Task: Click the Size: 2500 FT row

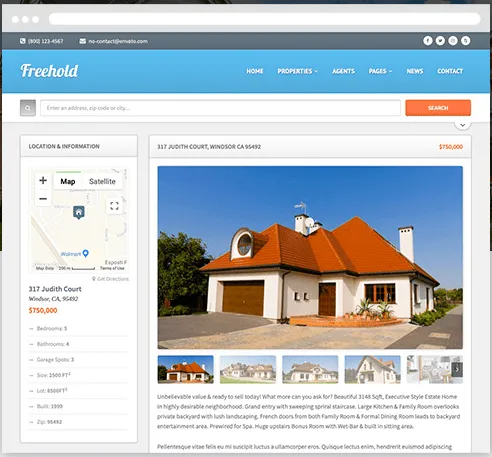Action: click(x=79, y=375)
